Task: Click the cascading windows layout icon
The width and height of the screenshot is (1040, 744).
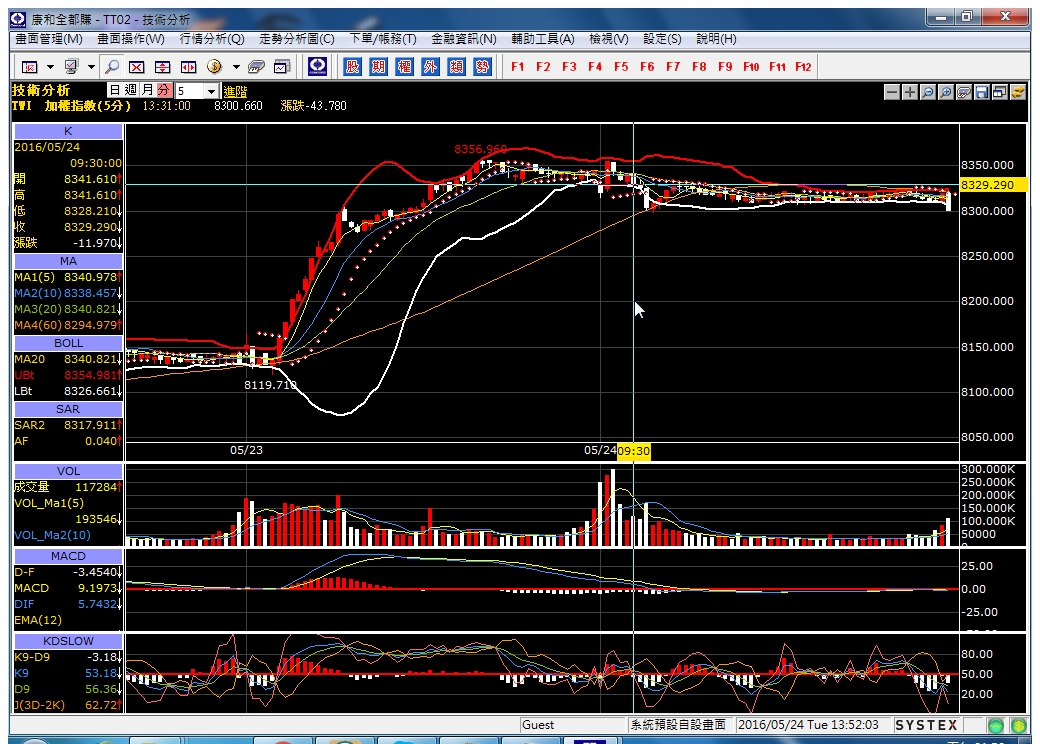Action: (1000, 92)
